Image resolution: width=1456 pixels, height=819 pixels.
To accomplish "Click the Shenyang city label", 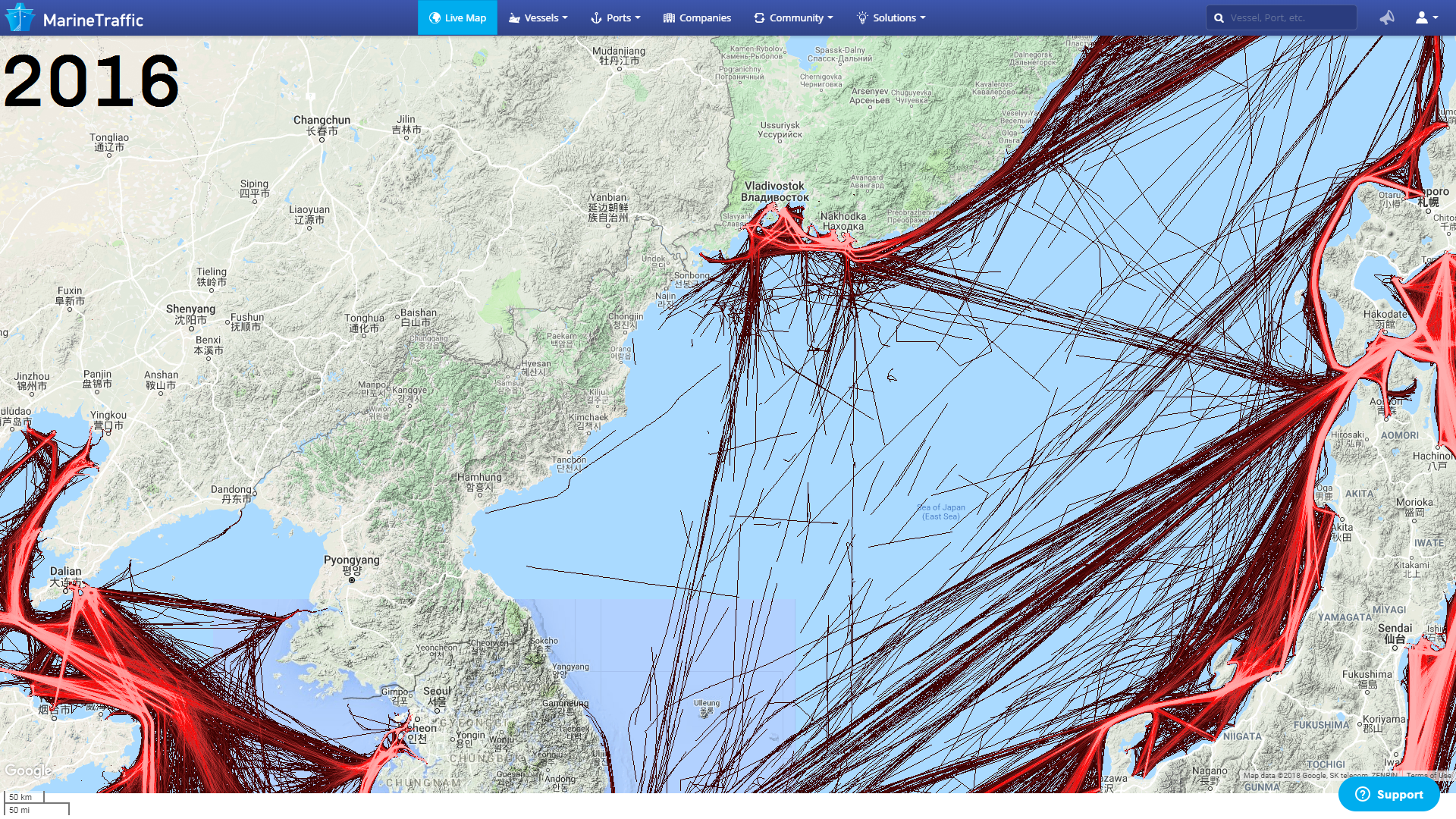I will (x=190, y=314).
